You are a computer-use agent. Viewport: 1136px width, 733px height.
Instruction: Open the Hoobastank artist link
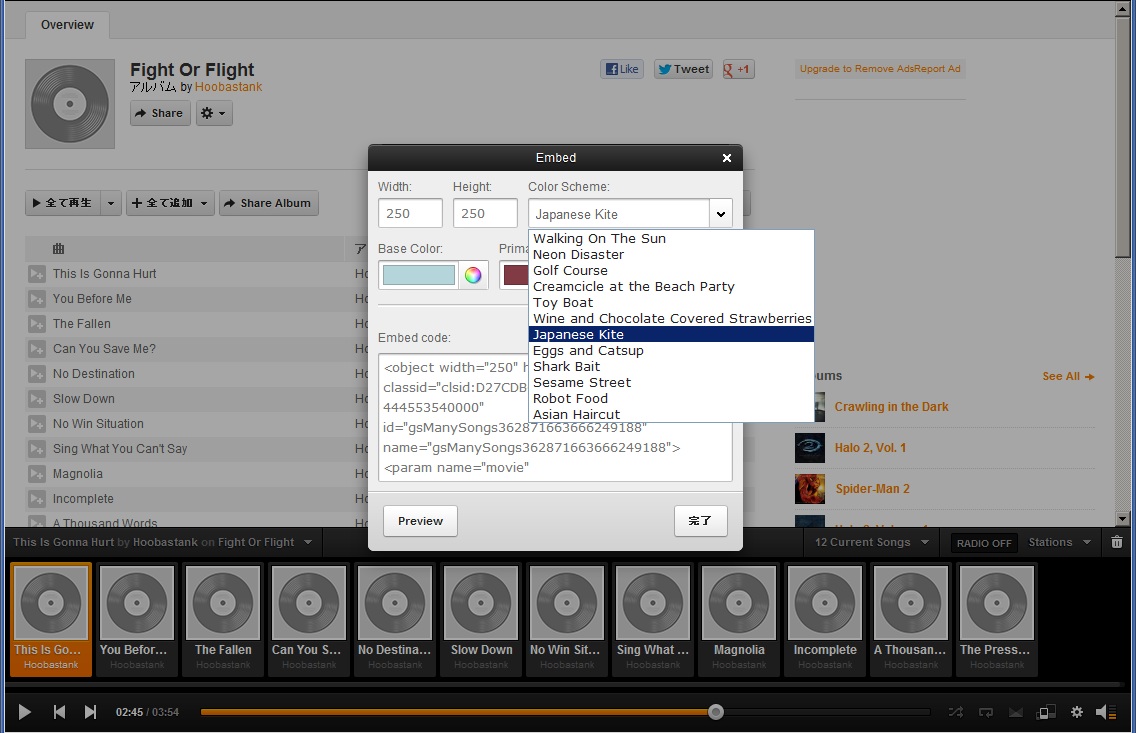[228, 87]
